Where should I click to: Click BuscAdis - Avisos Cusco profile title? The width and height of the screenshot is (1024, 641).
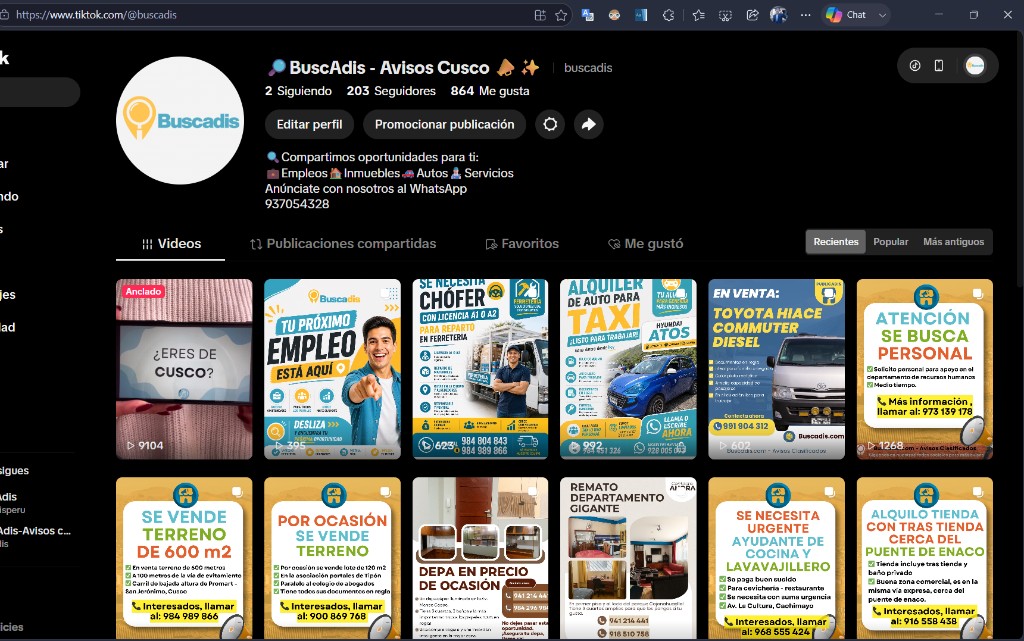tap(389, 67)
